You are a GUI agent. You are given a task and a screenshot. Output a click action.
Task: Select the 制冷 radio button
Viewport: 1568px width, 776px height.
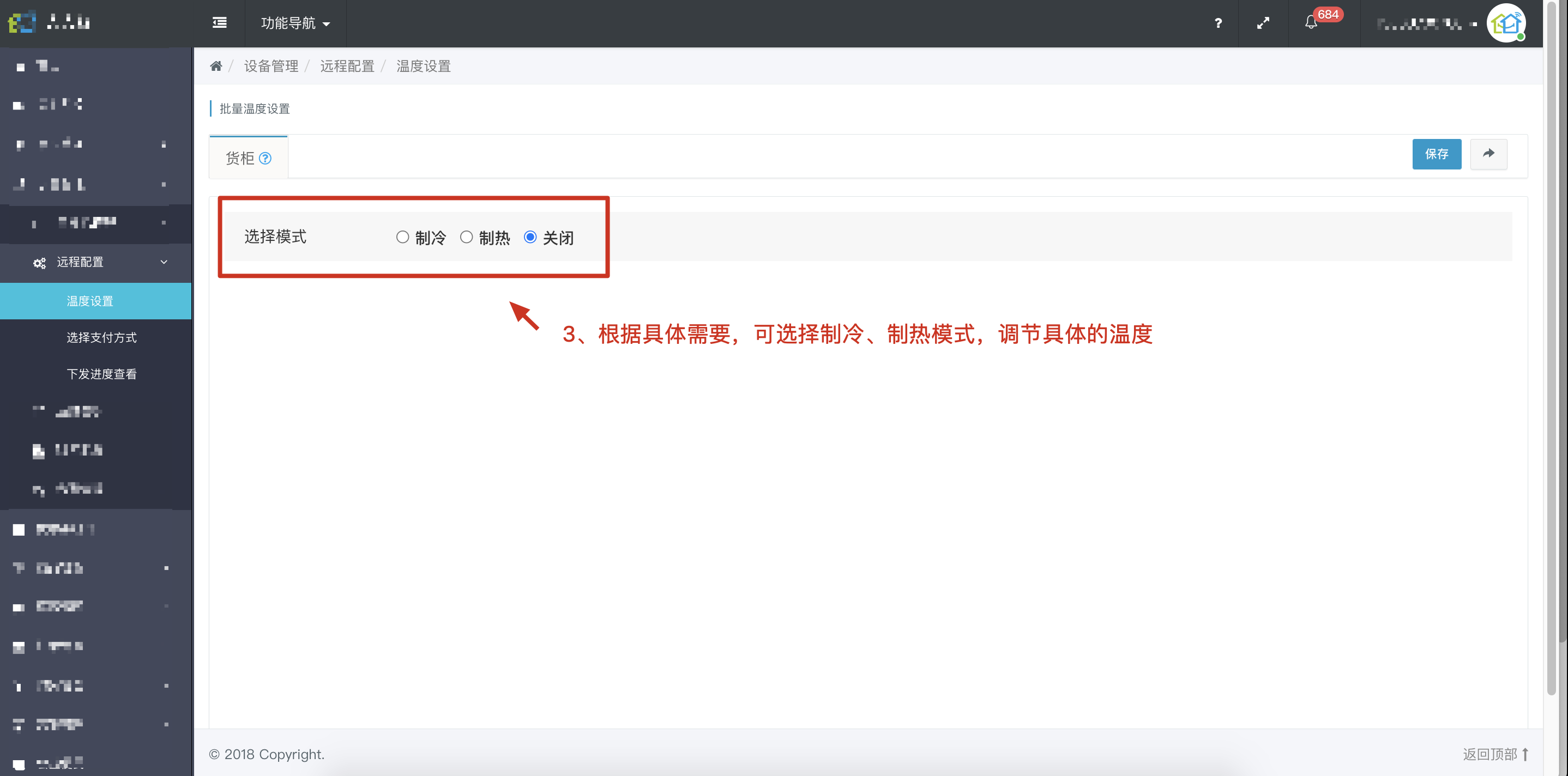[x=402, y=237]
